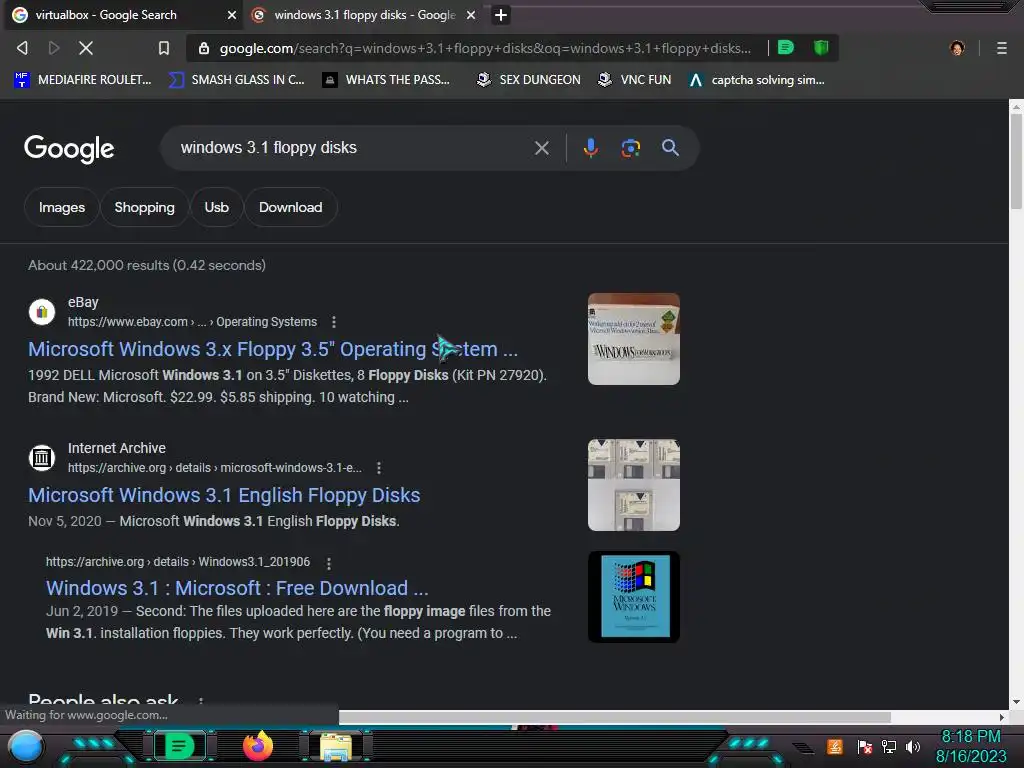Switch to windows 3.1 floppy disks tab
1024x768 pixels.
tap(364, 15)
